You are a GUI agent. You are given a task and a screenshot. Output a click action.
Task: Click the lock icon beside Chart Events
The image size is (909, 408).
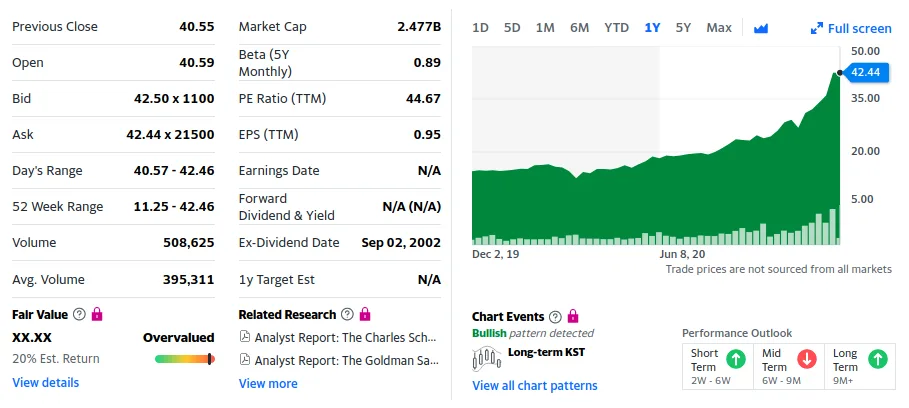point(573,316)
